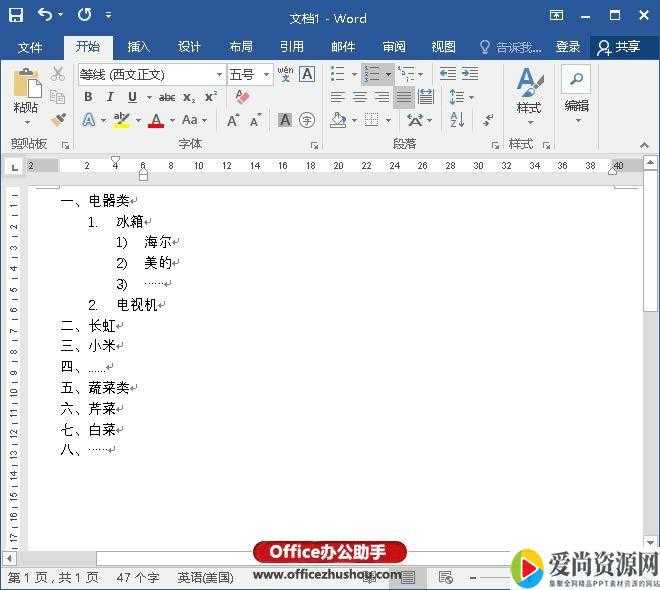Toggle Italic formatting
The width and height of the screenshot is (660, 590).
pos(109,97)
